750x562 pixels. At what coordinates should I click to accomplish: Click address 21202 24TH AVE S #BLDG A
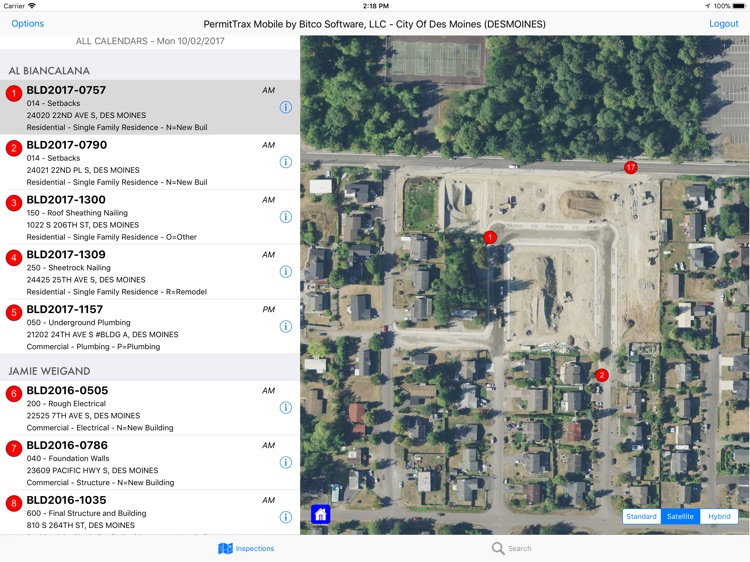pyautogui.click(x=102, y=334)
